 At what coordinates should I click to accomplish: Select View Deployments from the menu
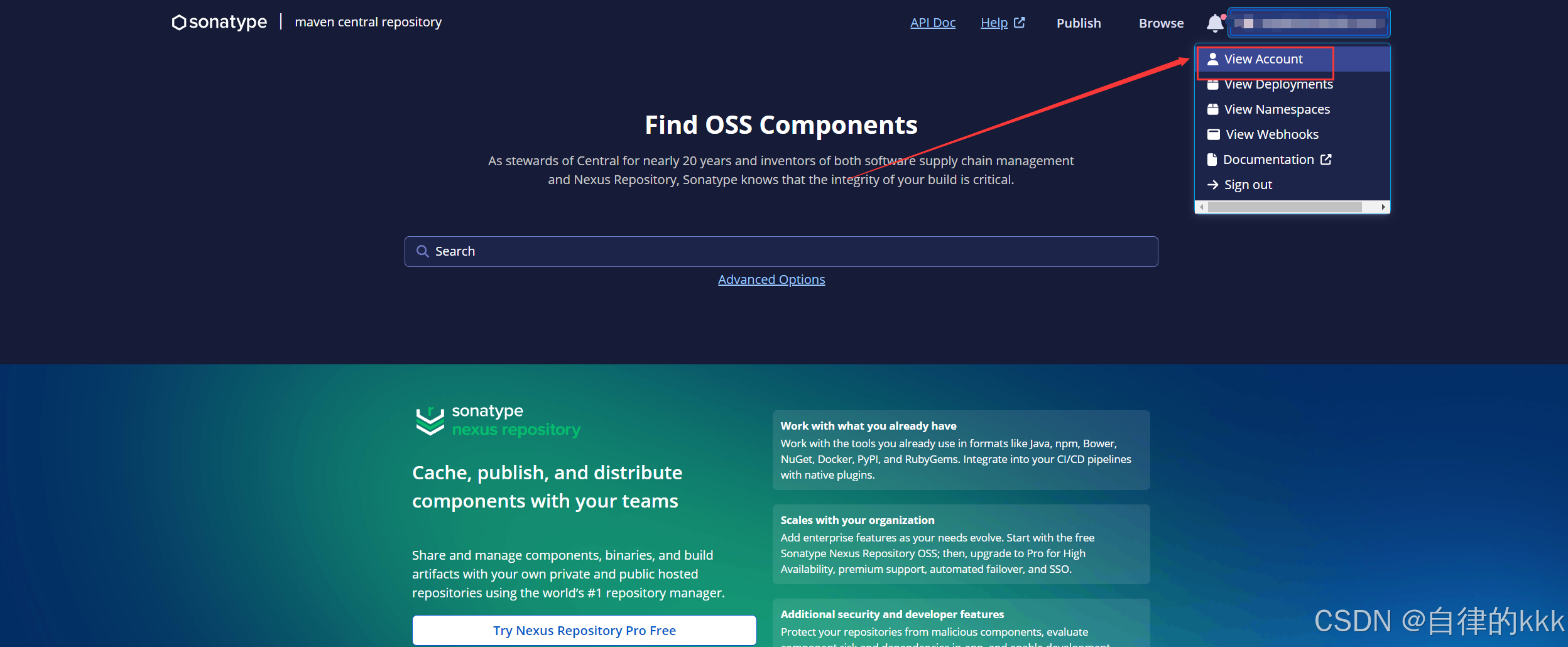click(x=1293, y=84)
